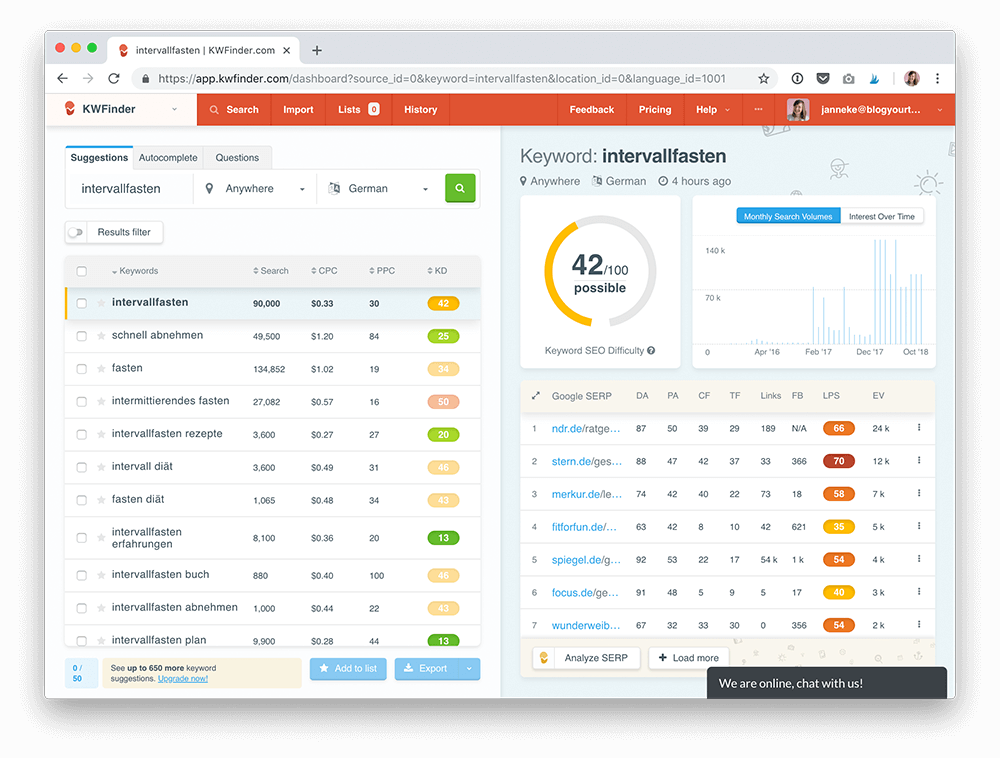Select Interest Over Time chart tab
1000x758 pixels.
pyautogui.click(x=881, y=217)
